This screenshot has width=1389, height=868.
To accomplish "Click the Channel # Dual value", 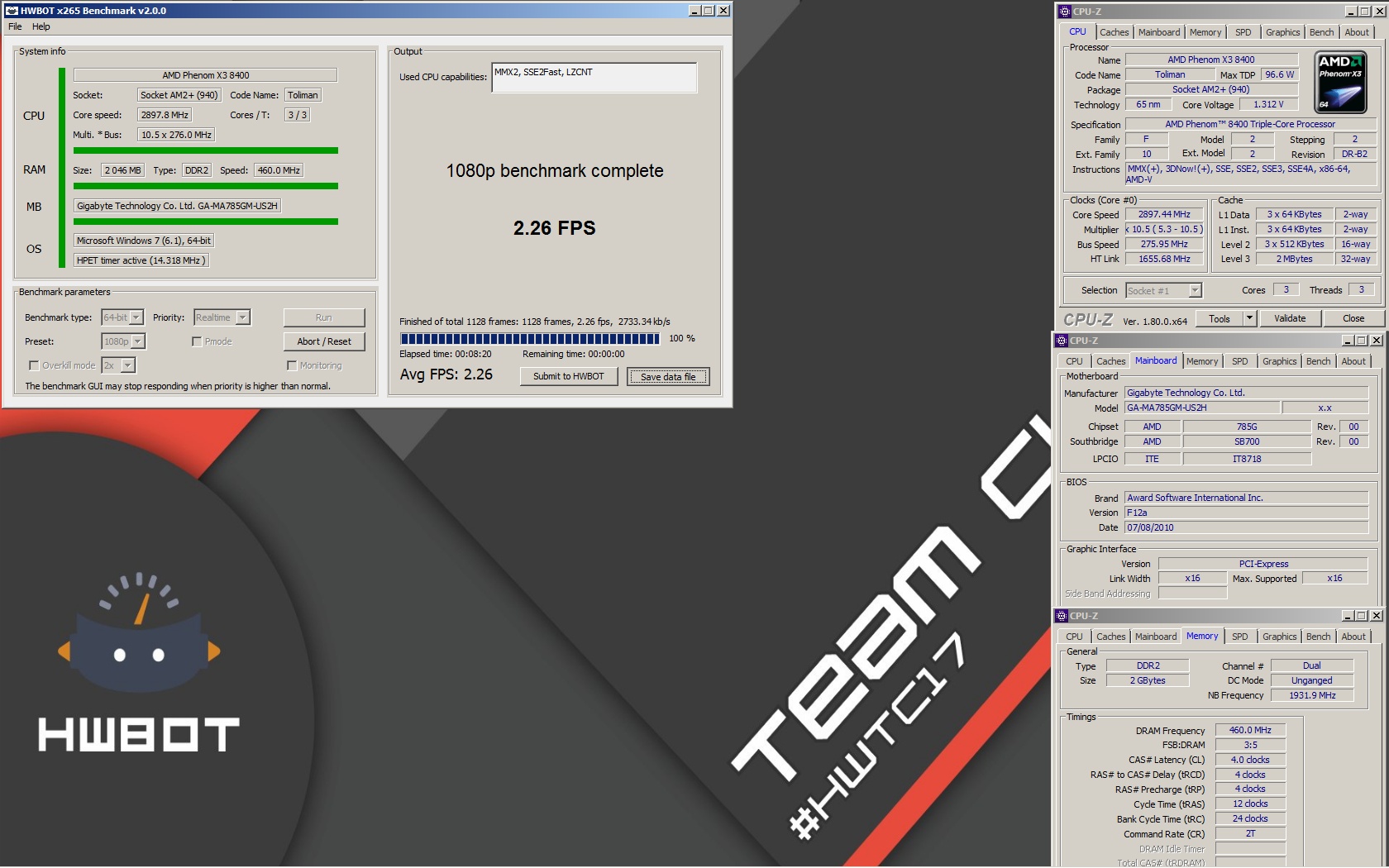I will coord(1312,665).
